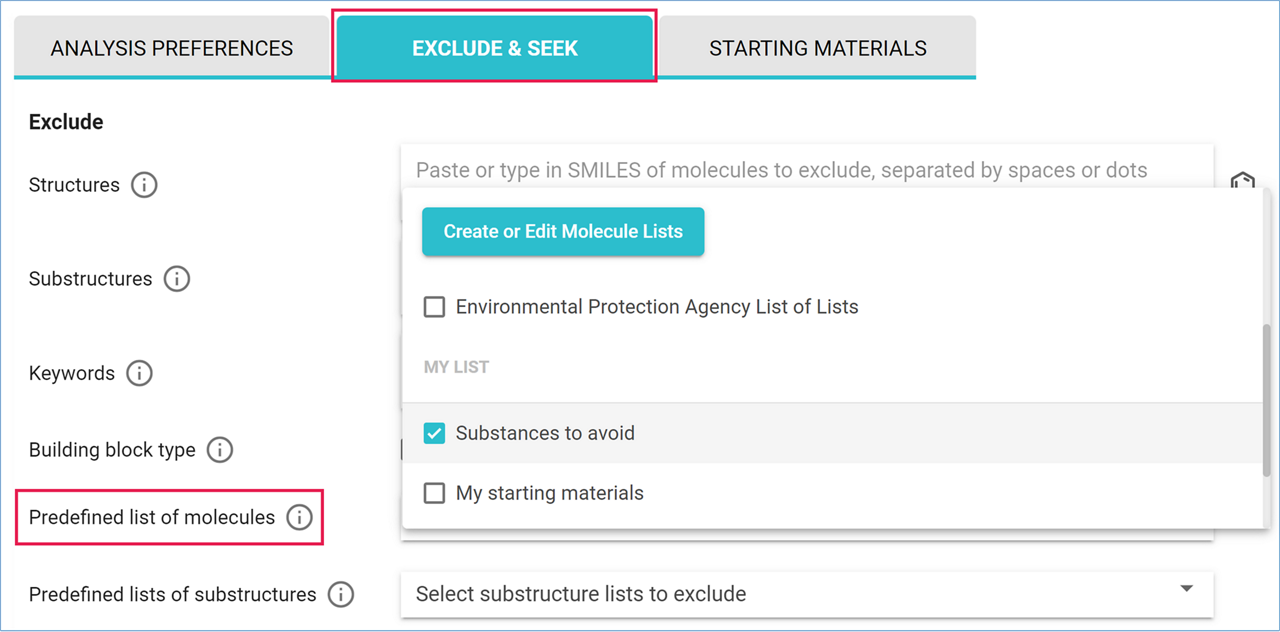
Task: Click info icon for Predefined list of molecules
Action: 299,517
